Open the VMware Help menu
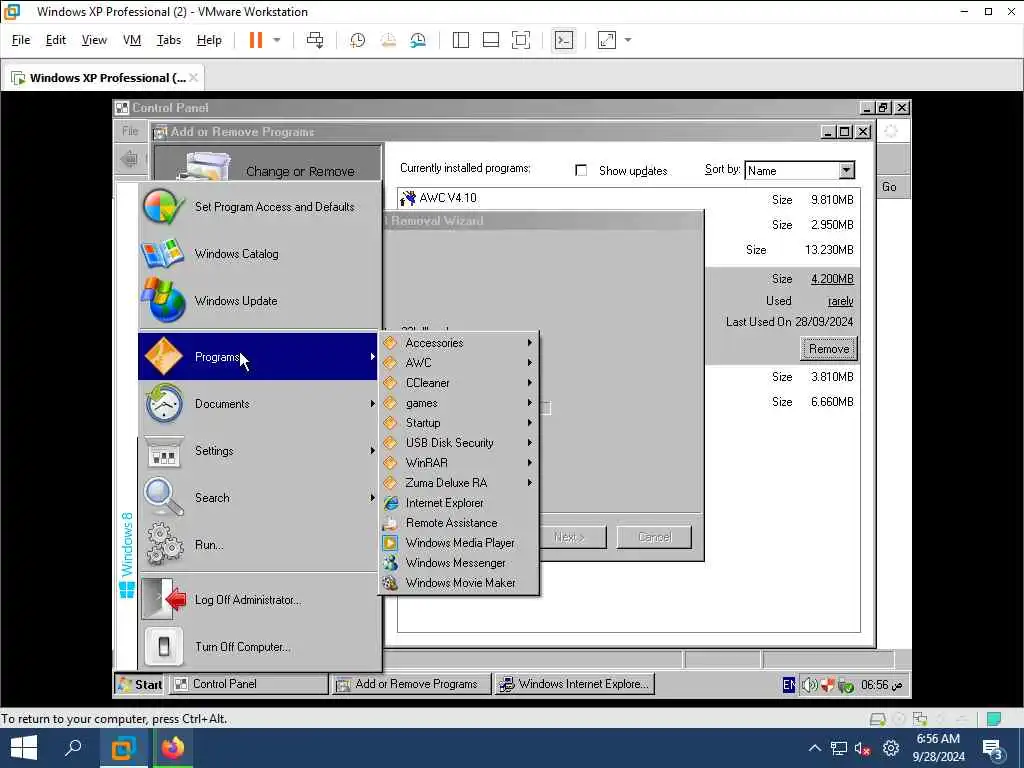This screenshot has height=768, width=1024. click(x=209, y=40)
